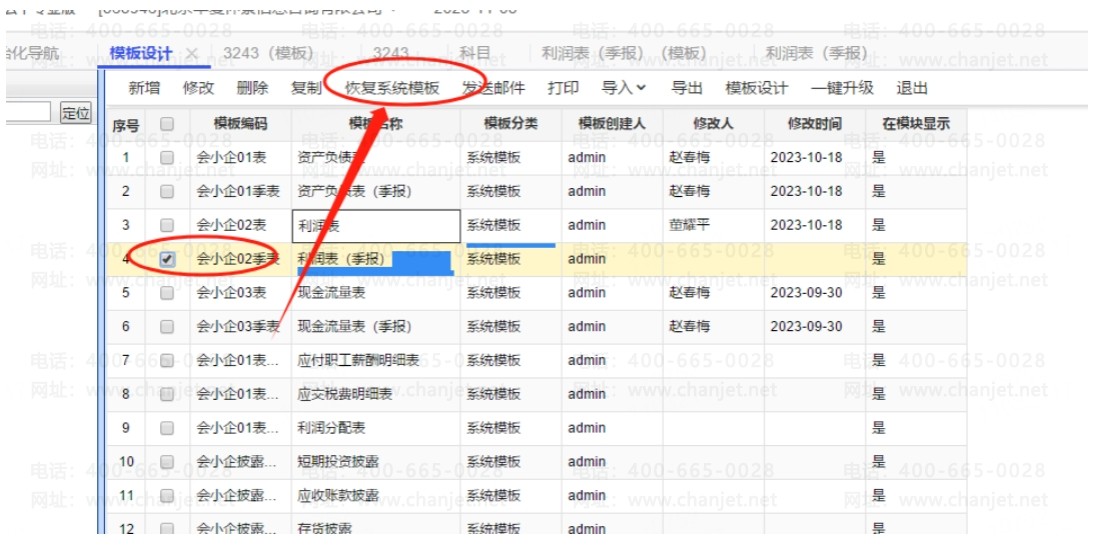This screenshot has height=545, width=1102.
Task: Click 修改 in the toolbar
Action: coord(198,88)
